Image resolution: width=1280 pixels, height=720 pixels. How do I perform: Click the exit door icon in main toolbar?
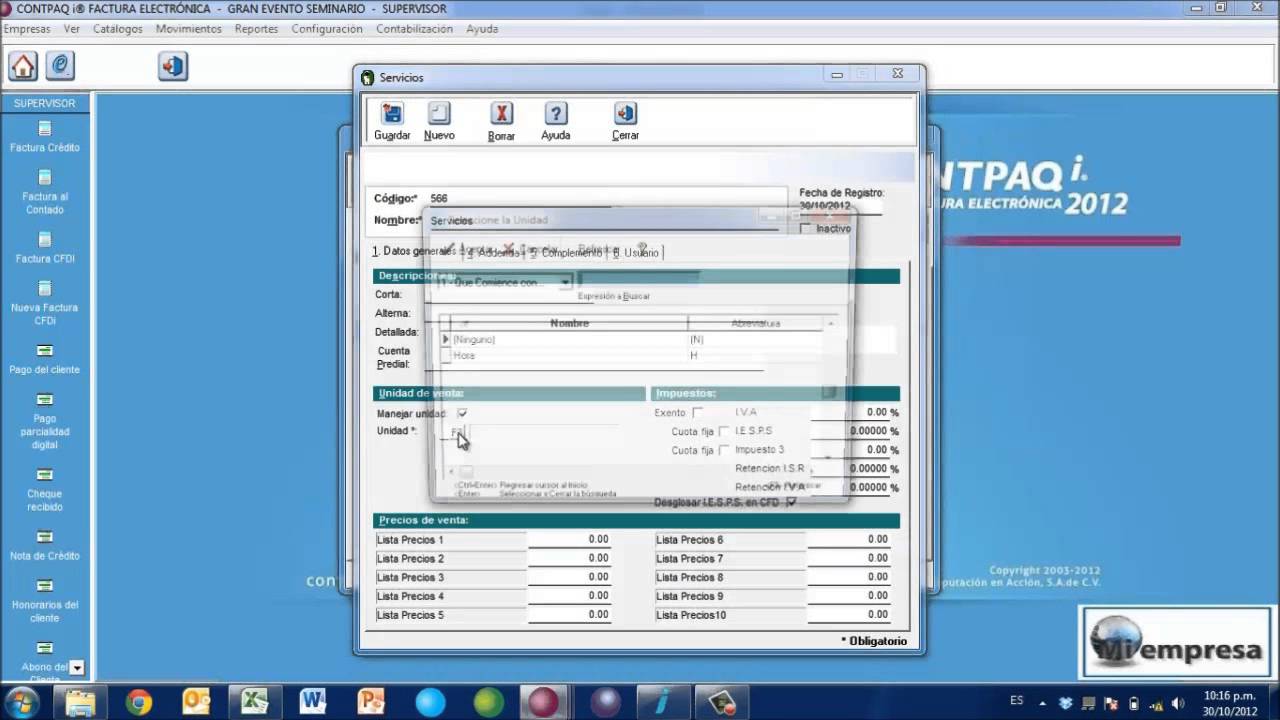click(x=173, y=67)
